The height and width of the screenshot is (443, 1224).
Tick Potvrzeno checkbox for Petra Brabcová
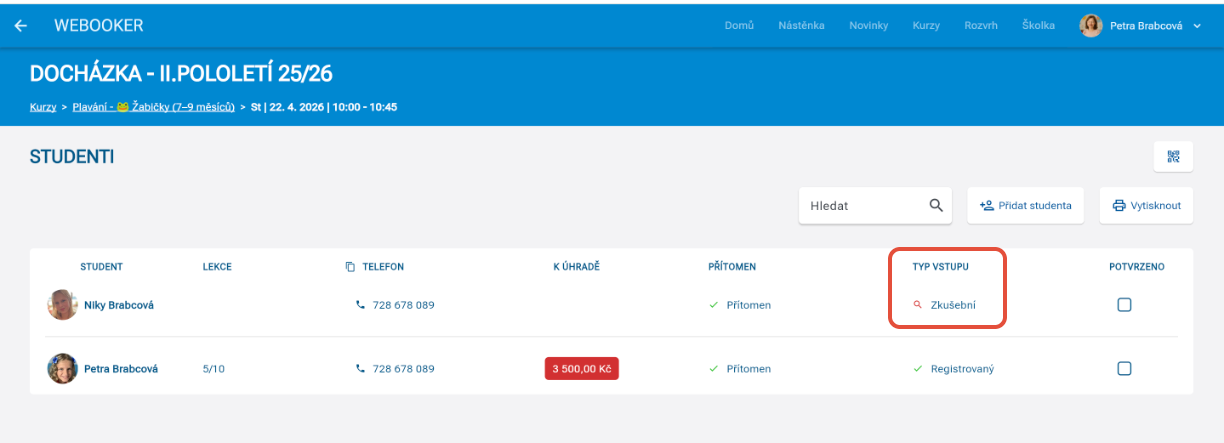[x=1124, y=369]
